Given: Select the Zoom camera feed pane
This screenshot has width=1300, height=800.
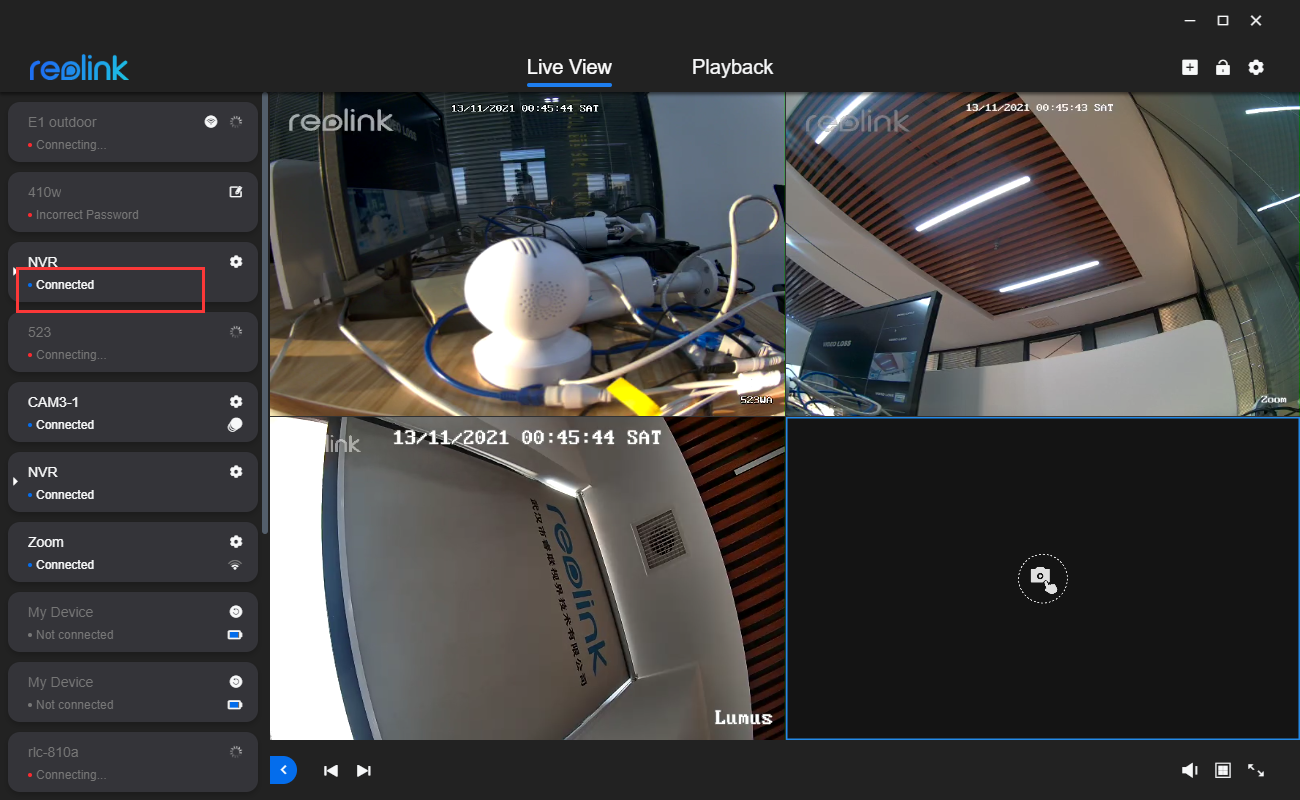Looking at the screenshot, I should [x=1043, y=254].
